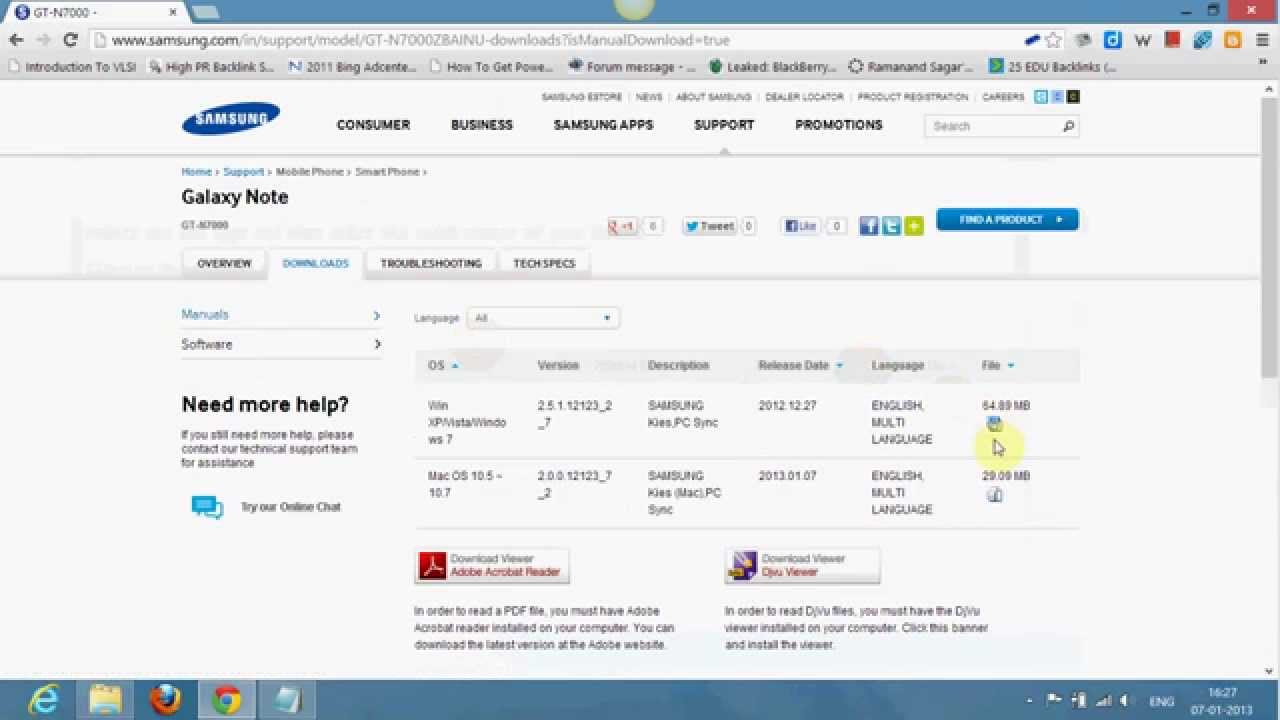
Task: Switch to Tech Specs tab
Action: click(544, 263)
